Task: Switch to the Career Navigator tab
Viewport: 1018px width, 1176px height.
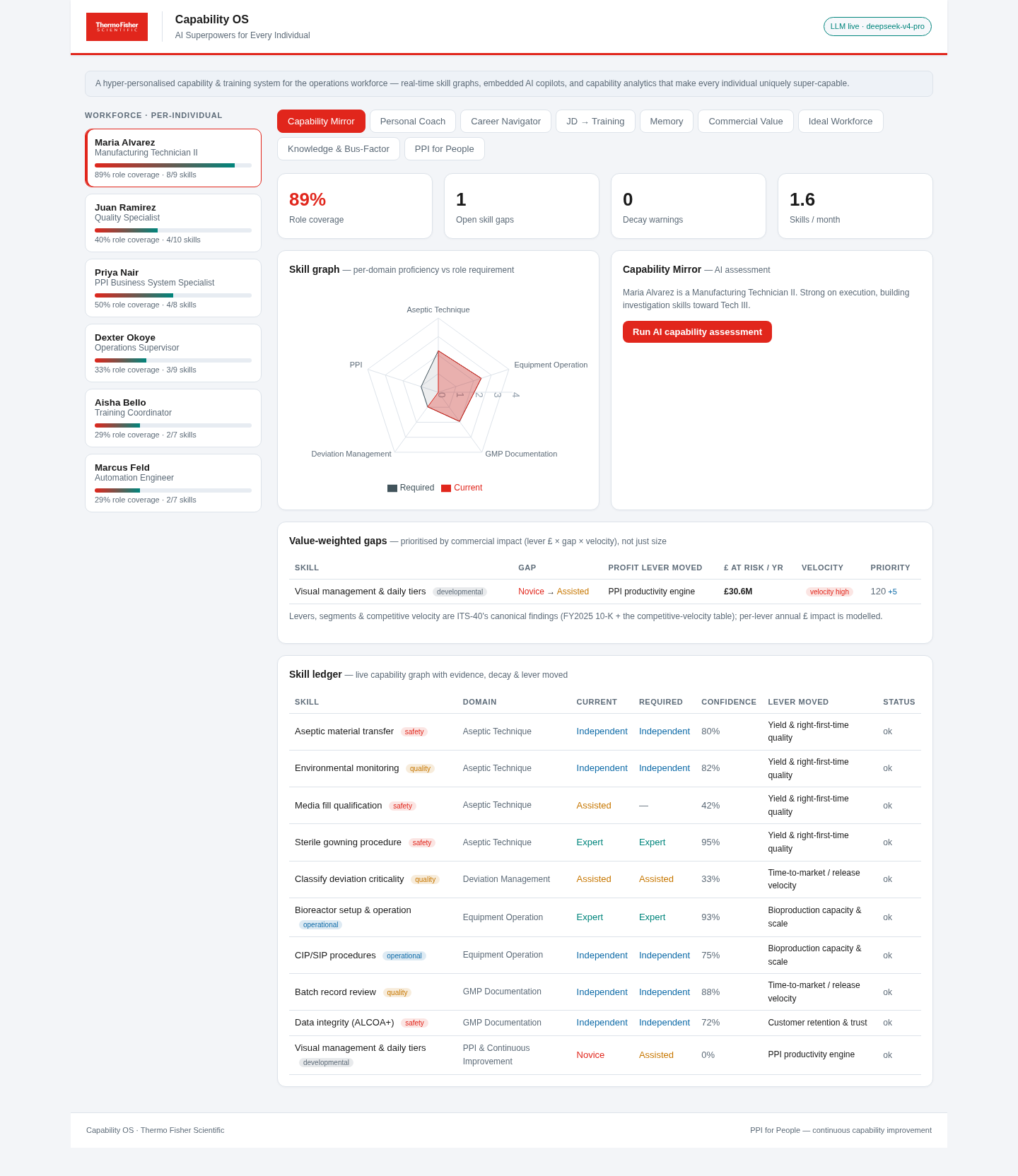Action: click(505, 122)
